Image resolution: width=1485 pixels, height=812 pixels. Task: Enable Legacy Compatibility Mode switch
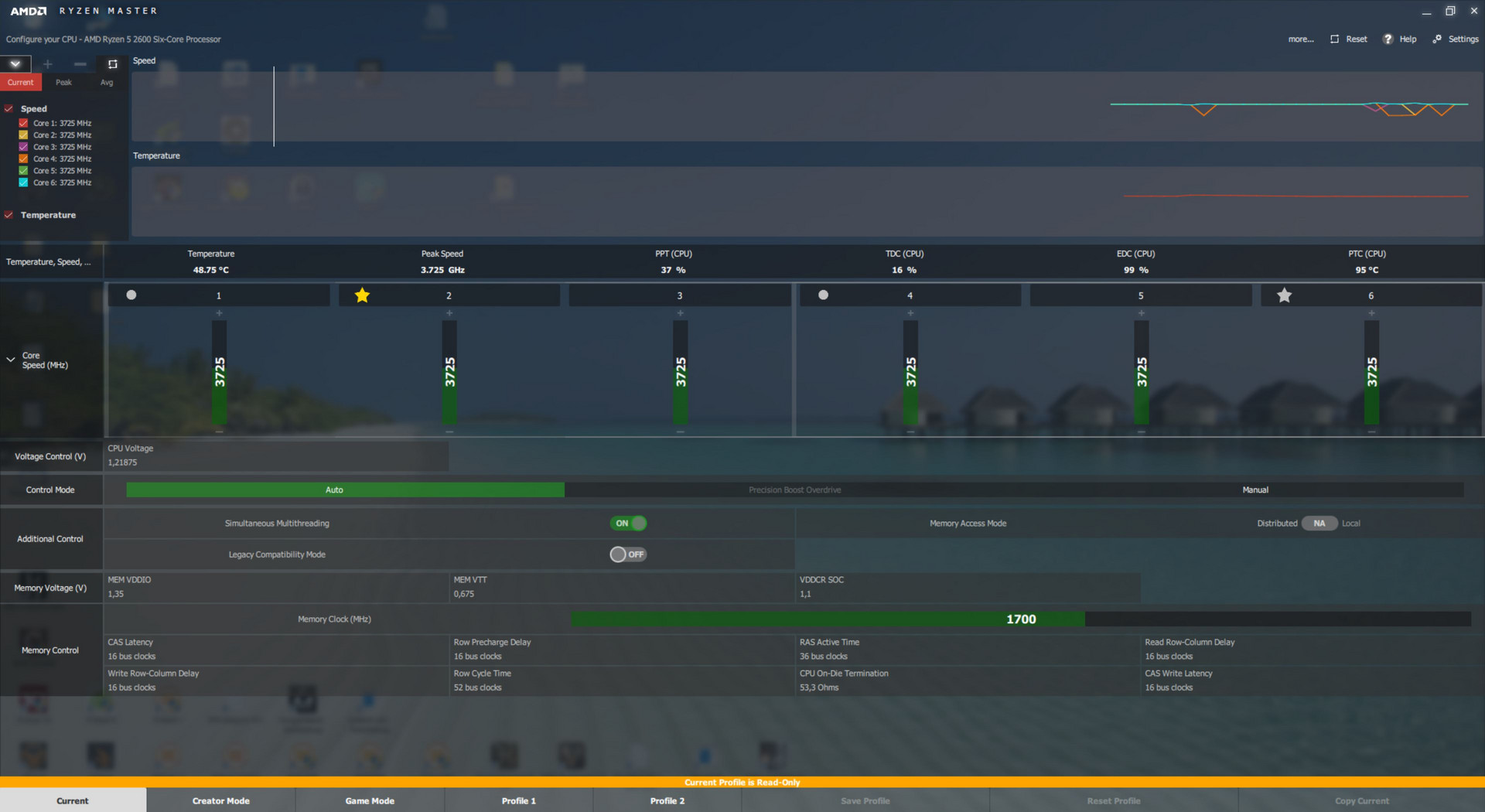628,554
